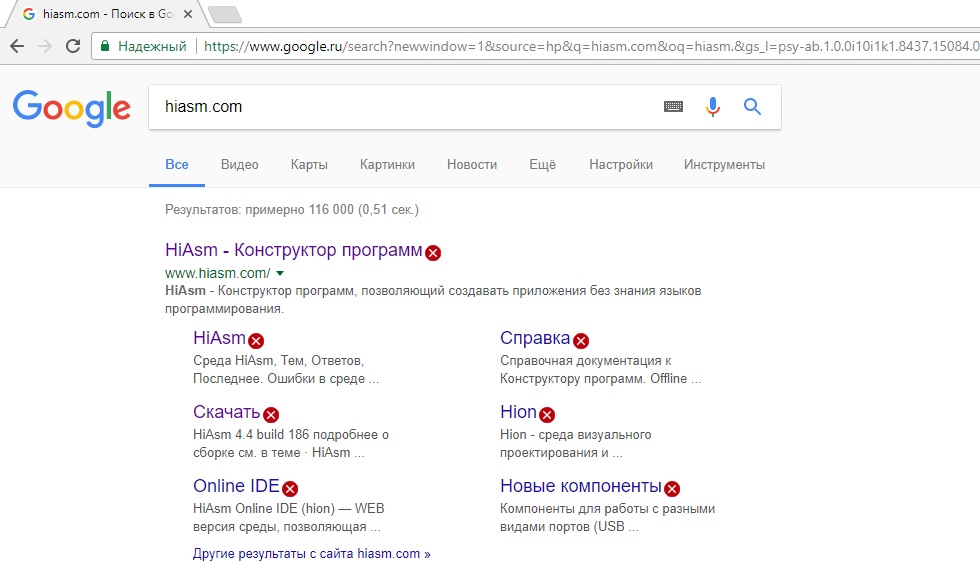Expand the arrow next to www.hiasm.com/
The width and height of the screenshot is (980, 562).
pyautogui.click(x=280, y=273)
